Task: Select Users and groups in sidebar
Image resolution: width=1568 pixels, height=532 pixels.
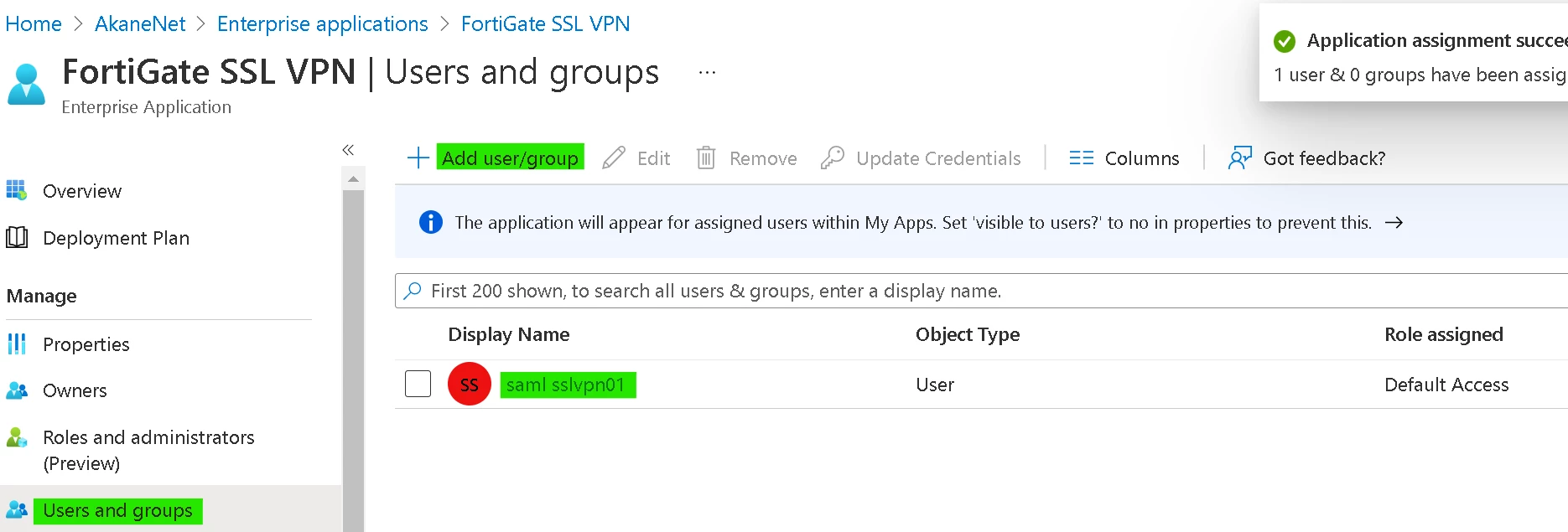Action: [x=117, y=510]
